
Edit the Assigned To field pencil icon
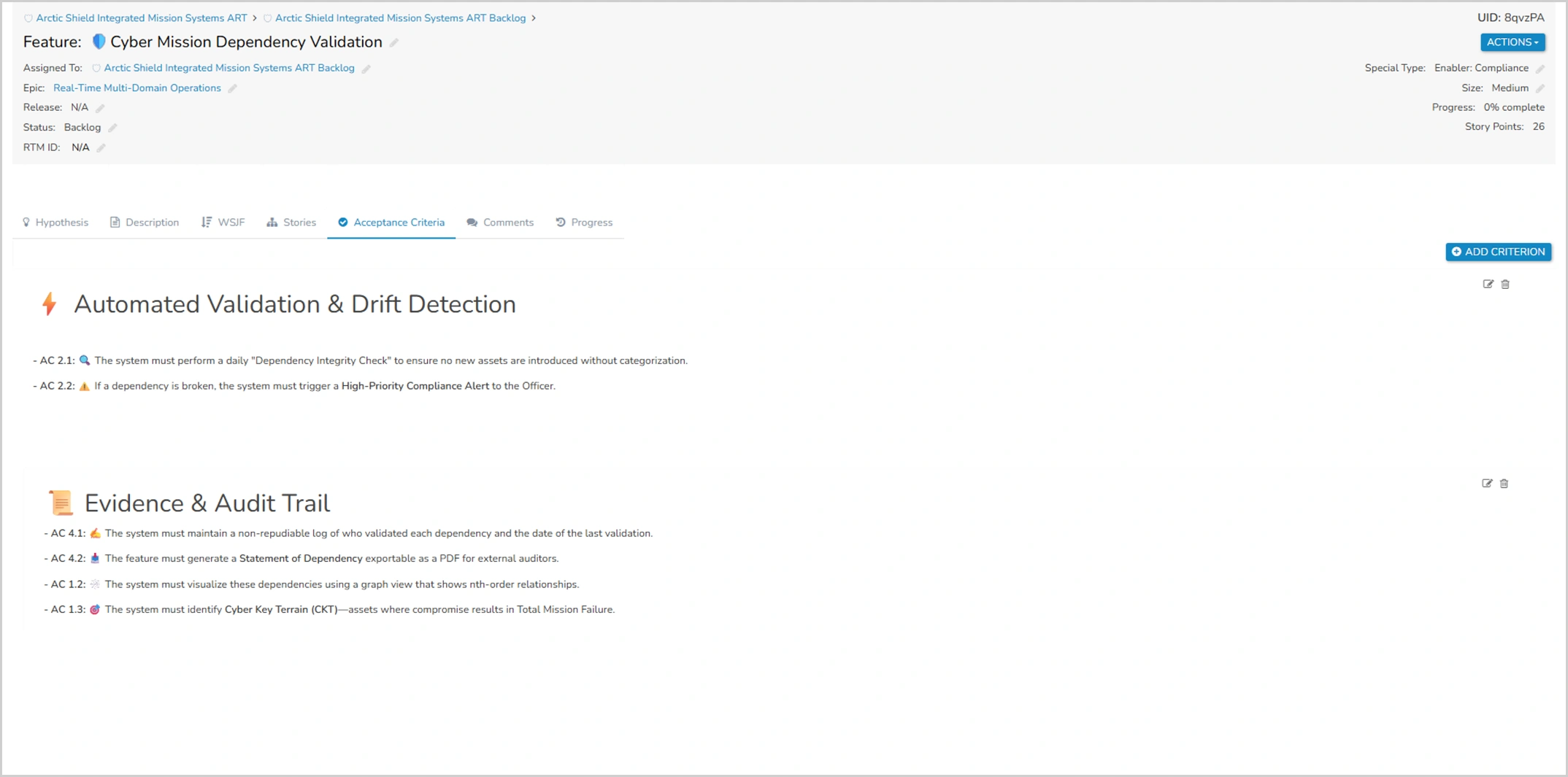(366, 69)
